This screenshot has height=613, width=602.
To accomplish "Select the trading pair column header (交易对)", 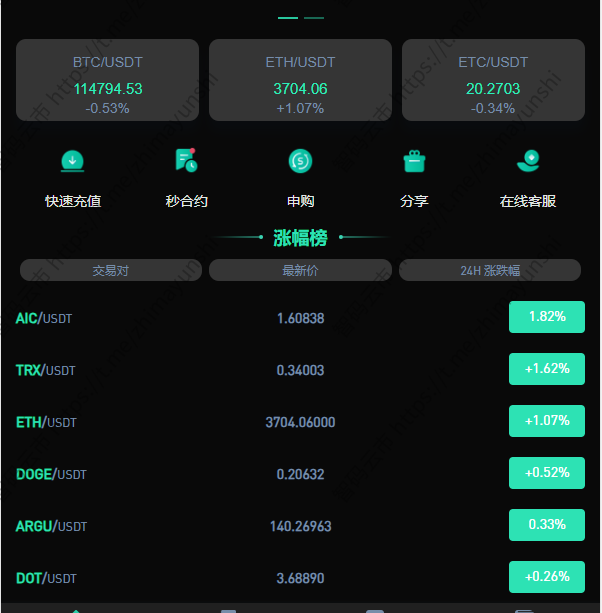I will point(111,270).
